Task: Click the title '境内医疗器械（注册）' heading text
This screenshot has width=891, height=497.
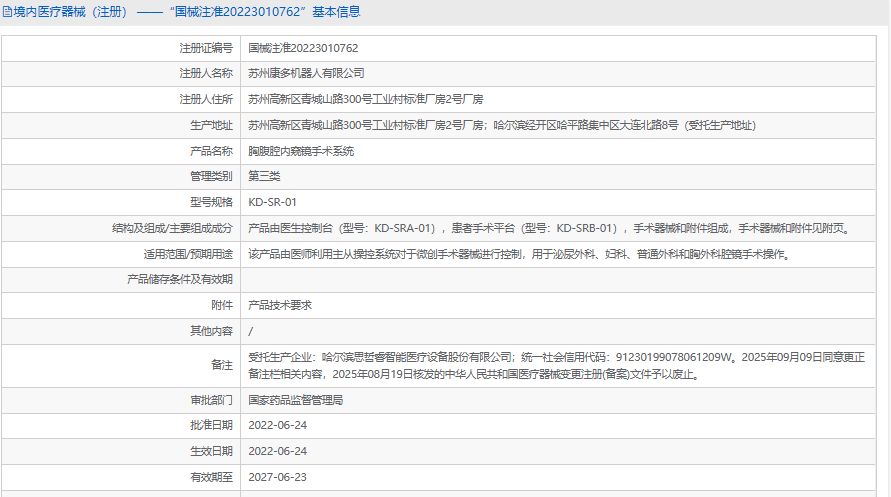Action: click(72, 12)
